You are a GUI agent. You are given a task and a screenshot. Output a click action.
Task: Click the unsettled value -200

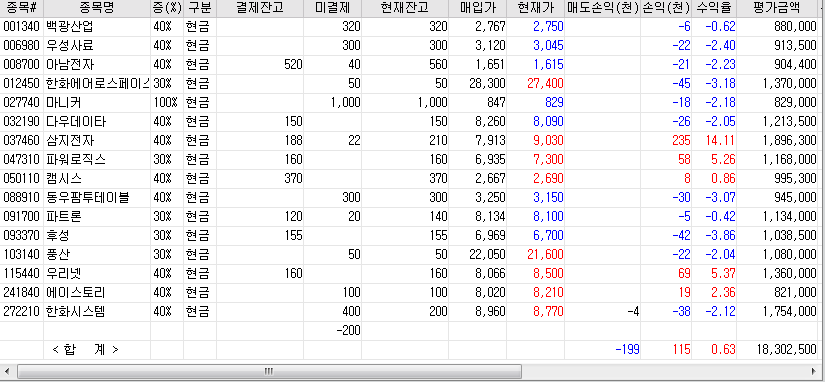coord(348,330)
